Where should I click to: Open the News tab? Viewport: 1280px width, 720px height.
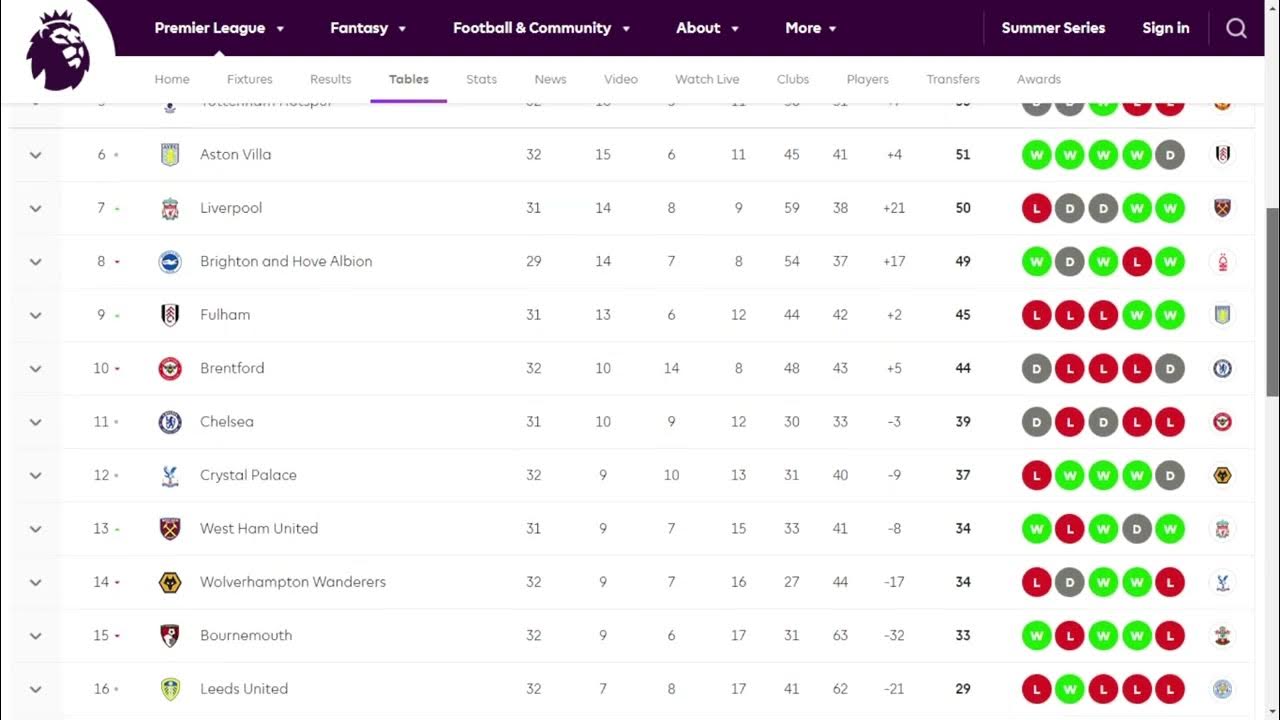pyautogui.click(x=550, y=79)
